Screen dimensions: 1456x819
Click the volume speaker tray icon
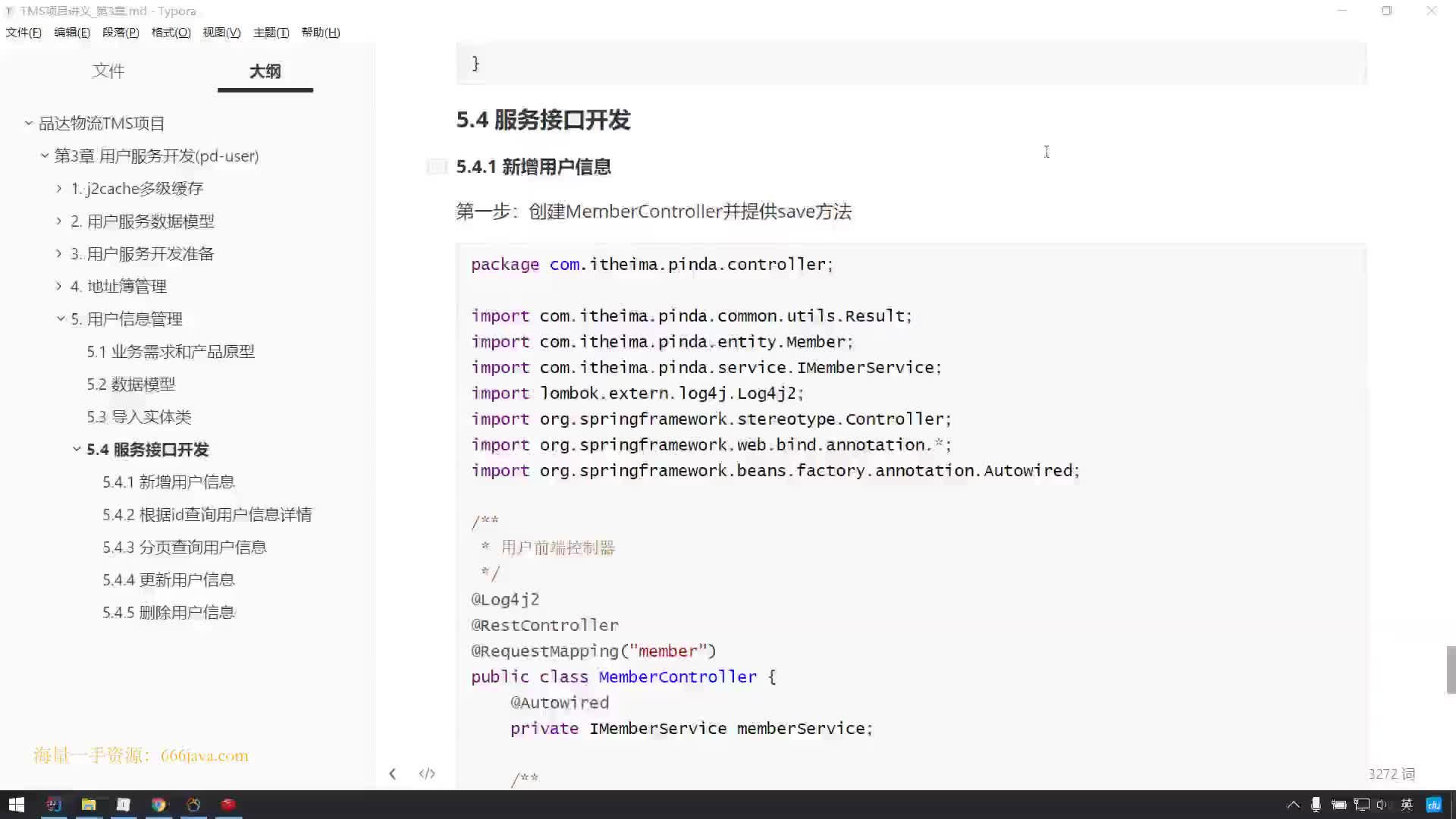(1382, 805)
